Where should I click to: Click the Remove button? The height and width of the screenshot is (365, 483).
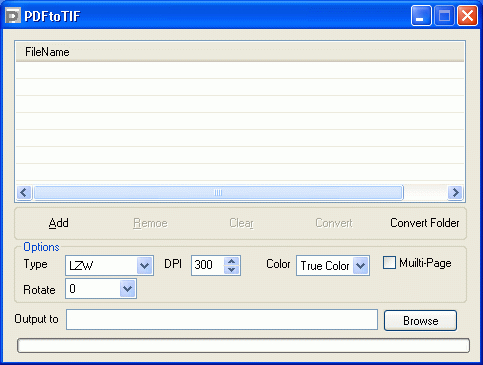tap(150, 223)
